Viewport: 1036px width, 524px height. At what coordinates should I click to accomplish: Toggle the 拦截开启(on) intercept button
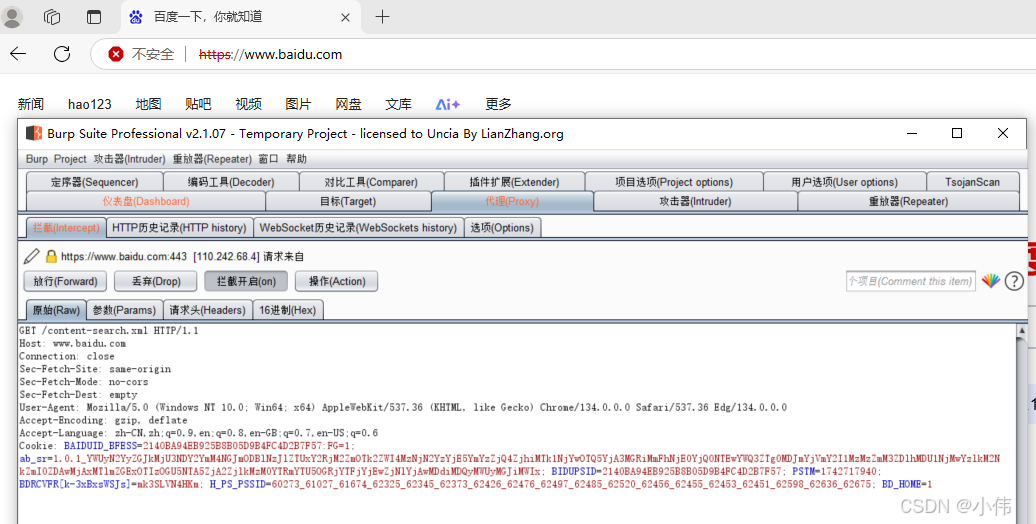(246, 281)
